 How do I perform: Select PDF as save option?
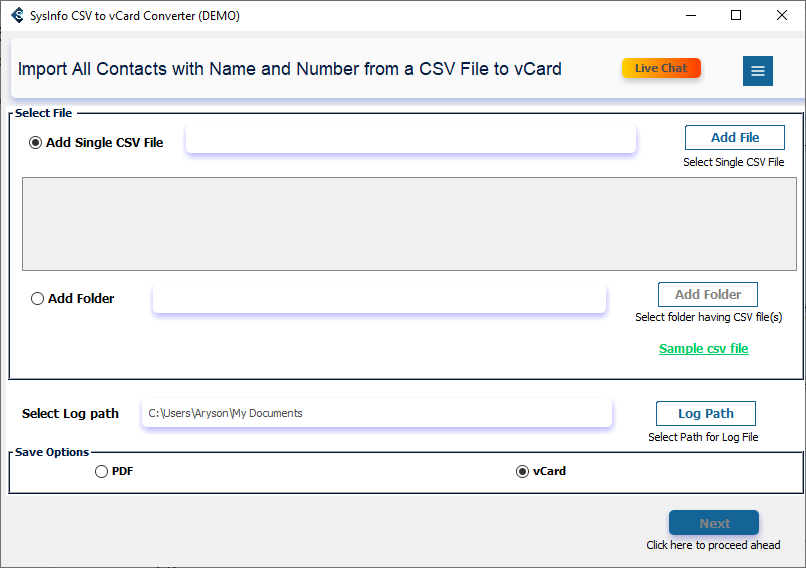tap(101, 471)
